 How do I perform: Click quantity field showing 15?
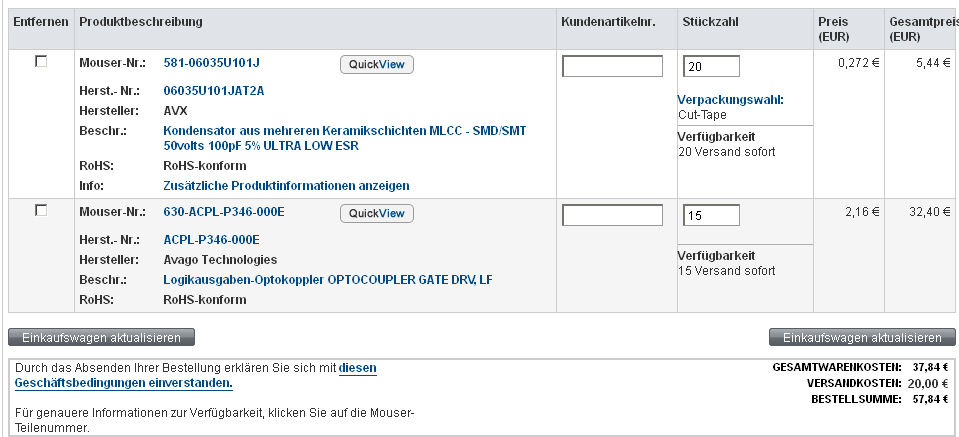pyautogui.click(x=711, y=215)
